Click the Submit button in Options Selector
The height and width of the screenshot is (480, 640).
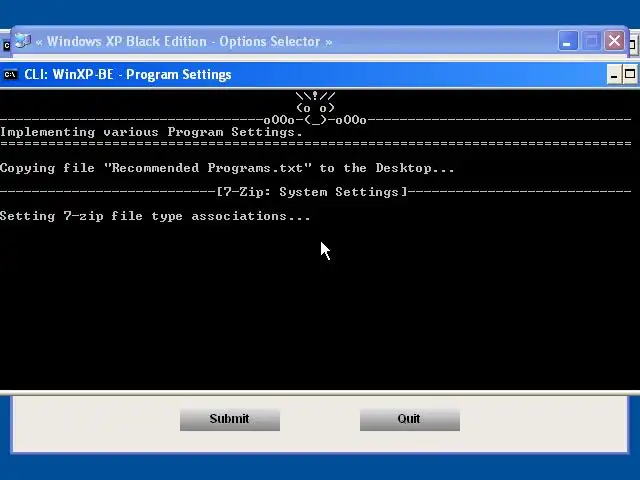click(x=230, y=420)
